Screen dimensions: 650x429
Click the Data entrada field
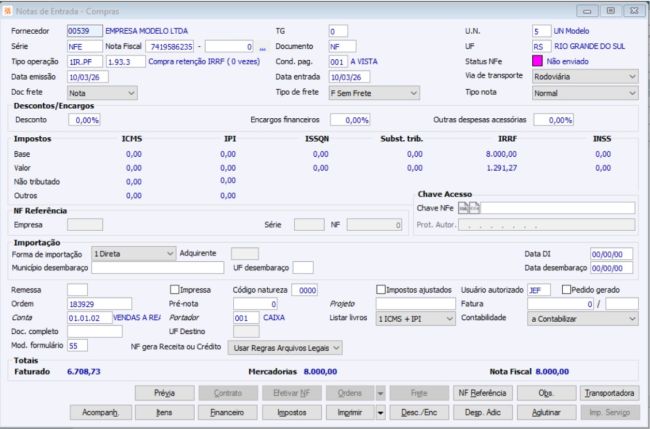[349, 77]
